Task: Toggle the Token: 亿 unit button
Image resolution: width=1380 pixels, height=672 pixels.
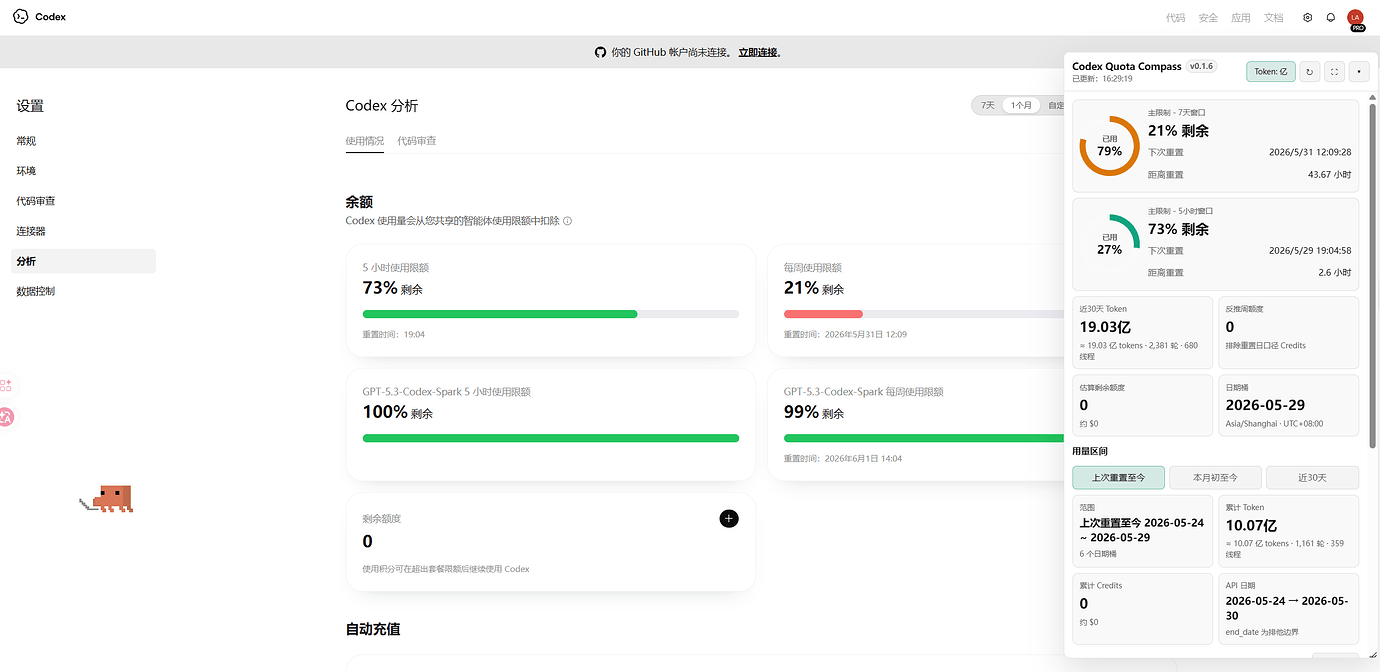Action: [1271, 72]
